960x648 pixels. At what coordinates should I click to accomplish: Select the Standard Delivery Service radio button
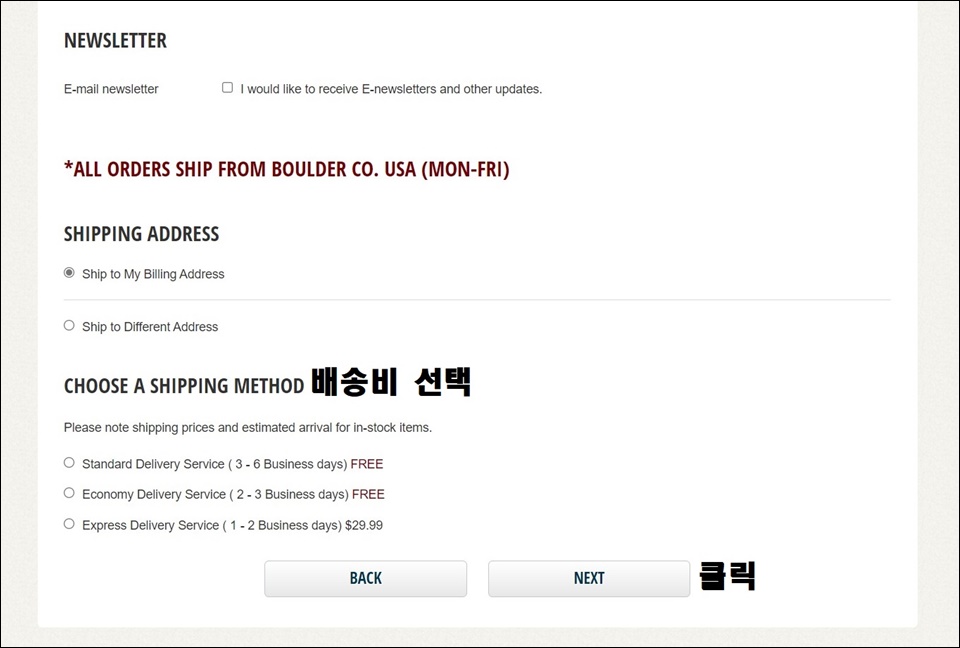coord(69,462)
